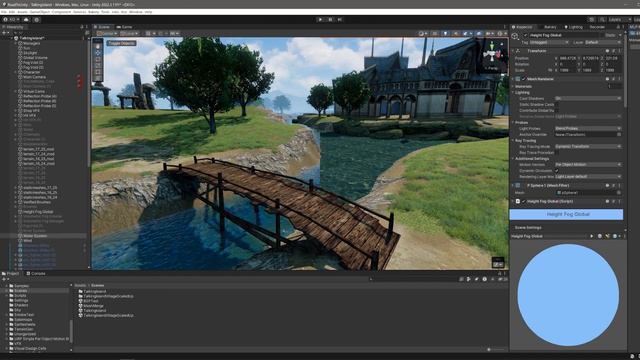Toggle the Height Fog Global active checkbox
The width and height of the screenshot is (640, 360).
[526, 36]
